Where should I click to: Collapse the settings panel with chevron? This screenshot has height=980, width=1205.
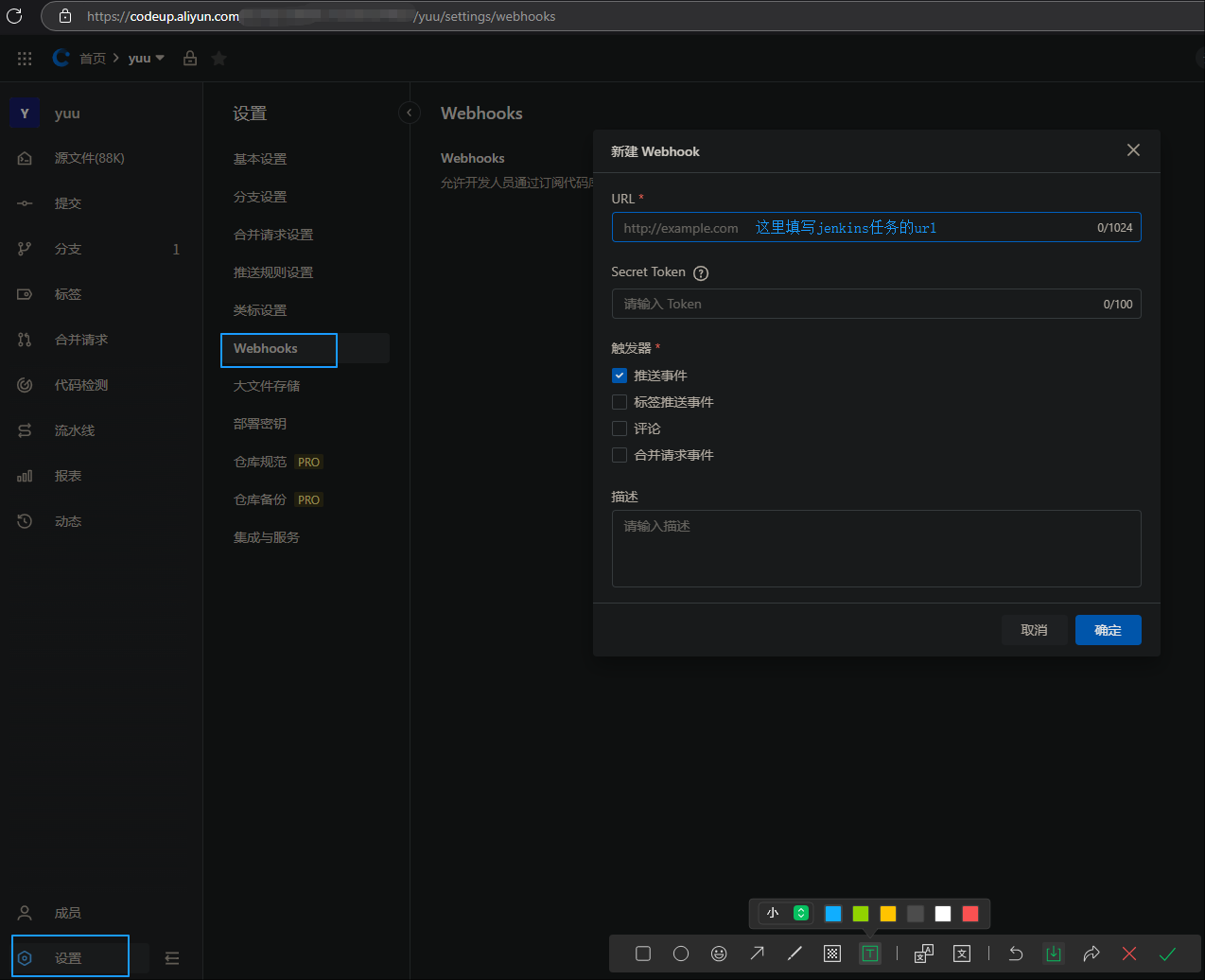(409, 113)
